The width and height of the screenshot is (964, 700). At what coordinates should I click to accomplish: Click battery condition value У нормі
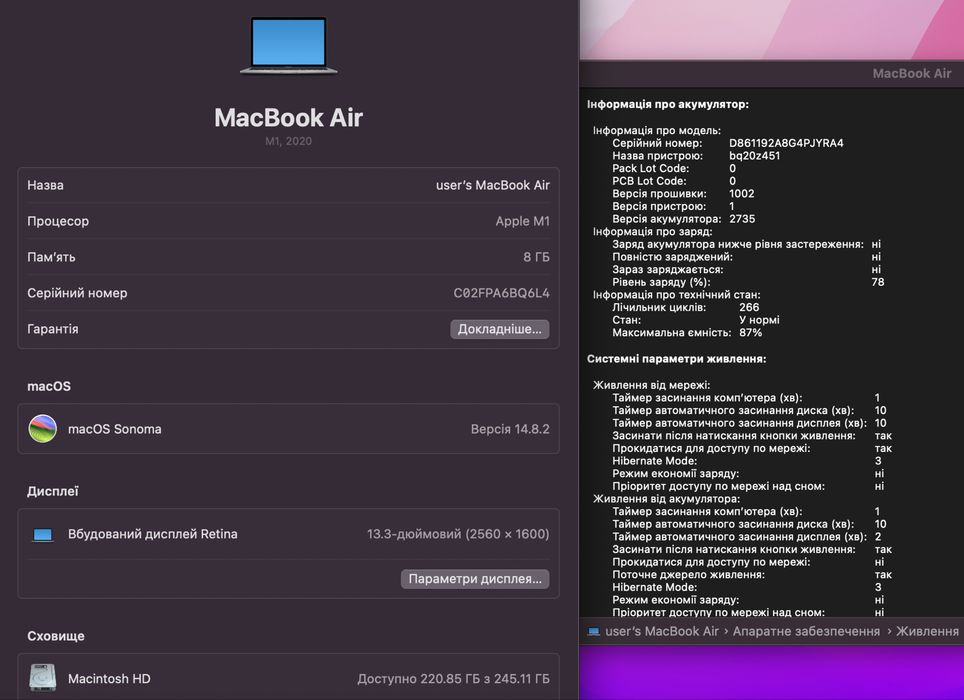tap(759, 320)
